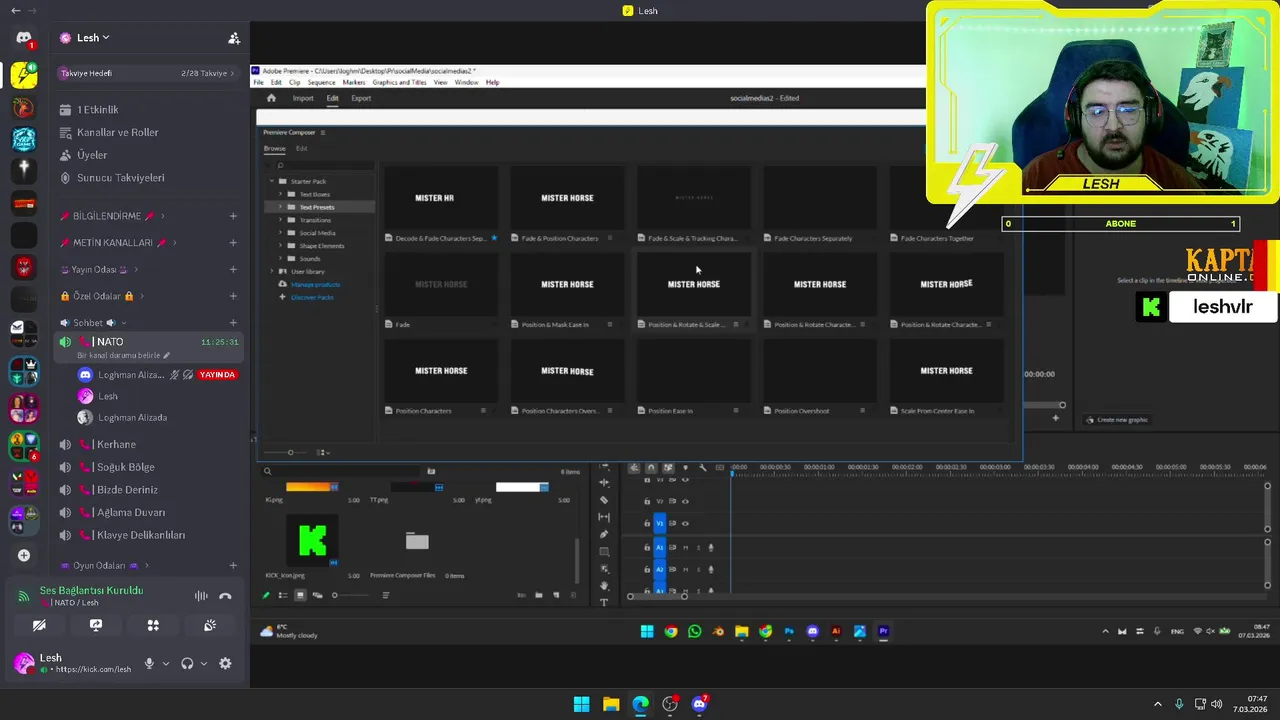Toggle Snap in timeline
The height and width of the screenshot is (720, 1280).
click(x=651, y=467)
